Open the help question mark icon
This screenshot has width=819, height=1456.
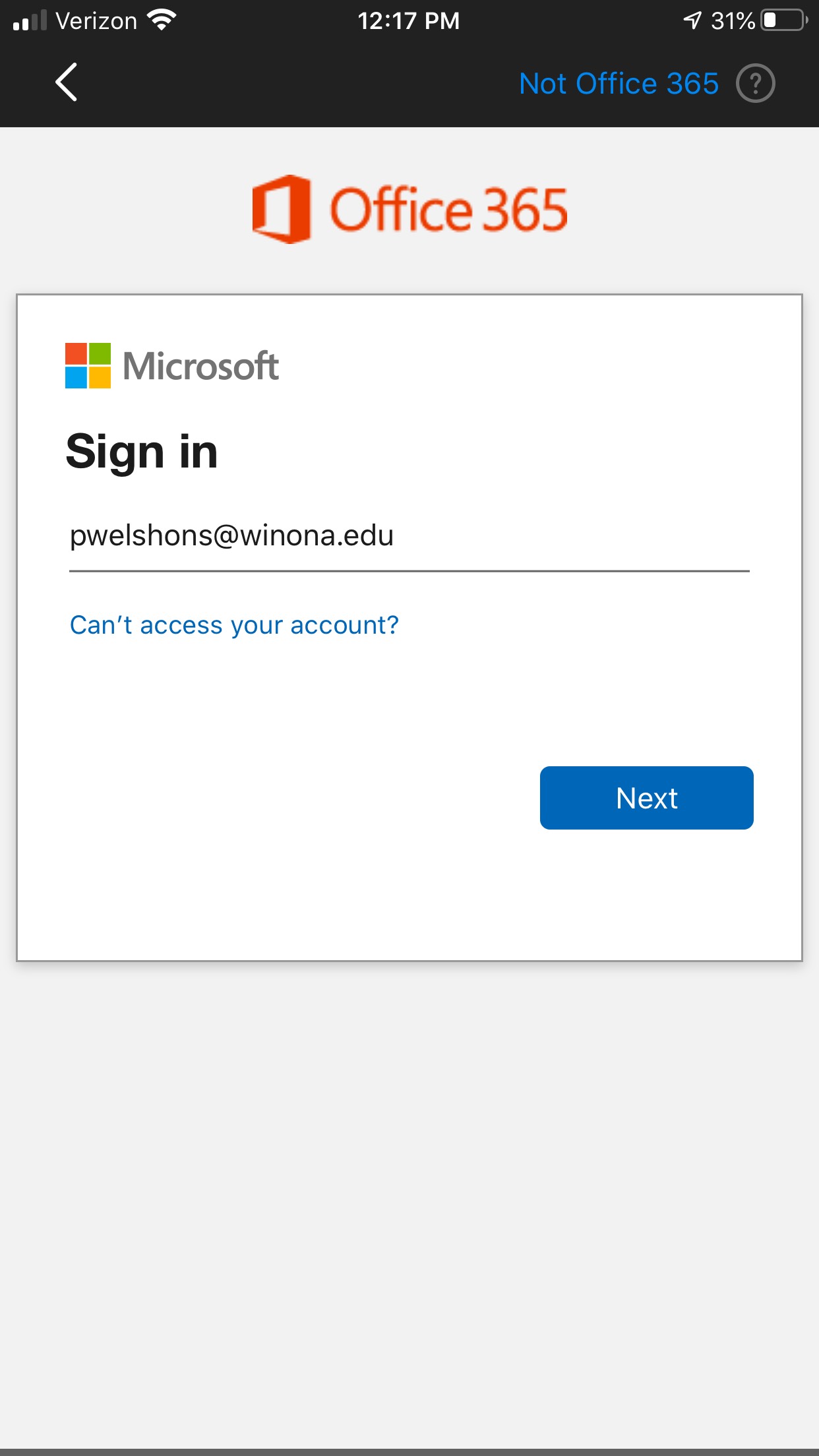pyautogui.click(x=755, y=83)
